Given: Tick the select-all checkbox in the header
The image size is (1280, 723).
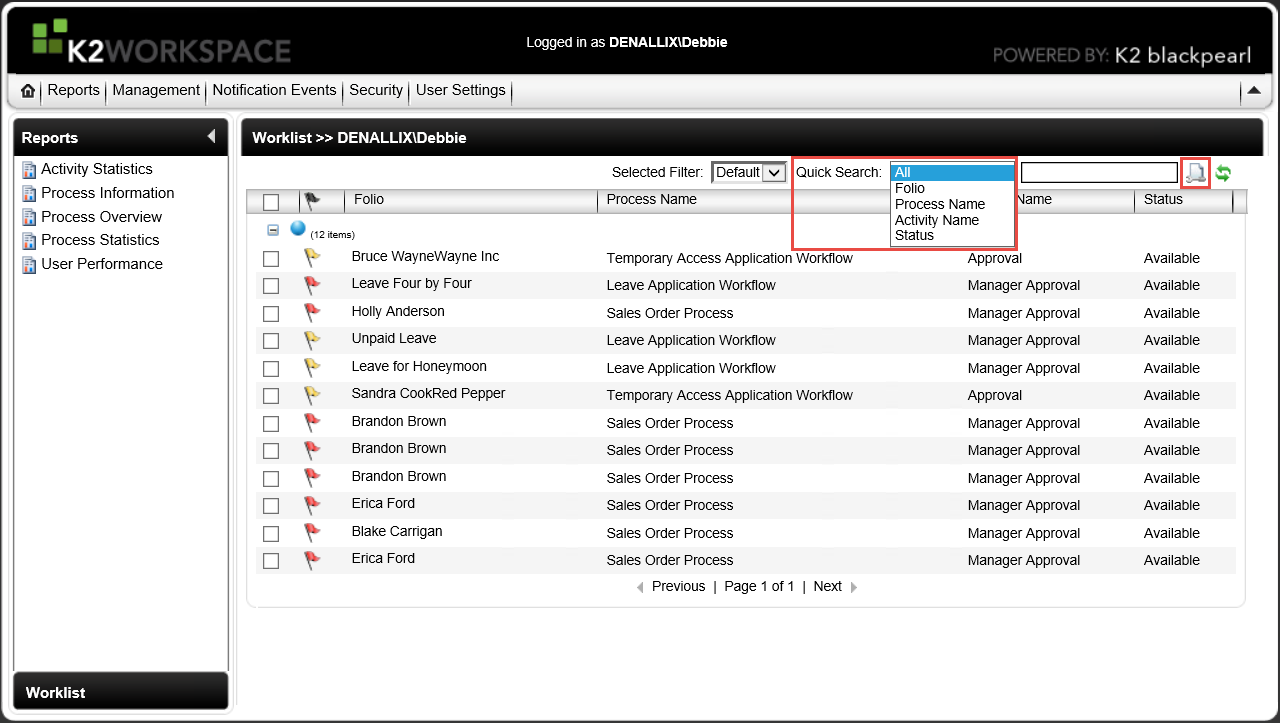Looking at the screenshot, I should (x=271, y=200).
